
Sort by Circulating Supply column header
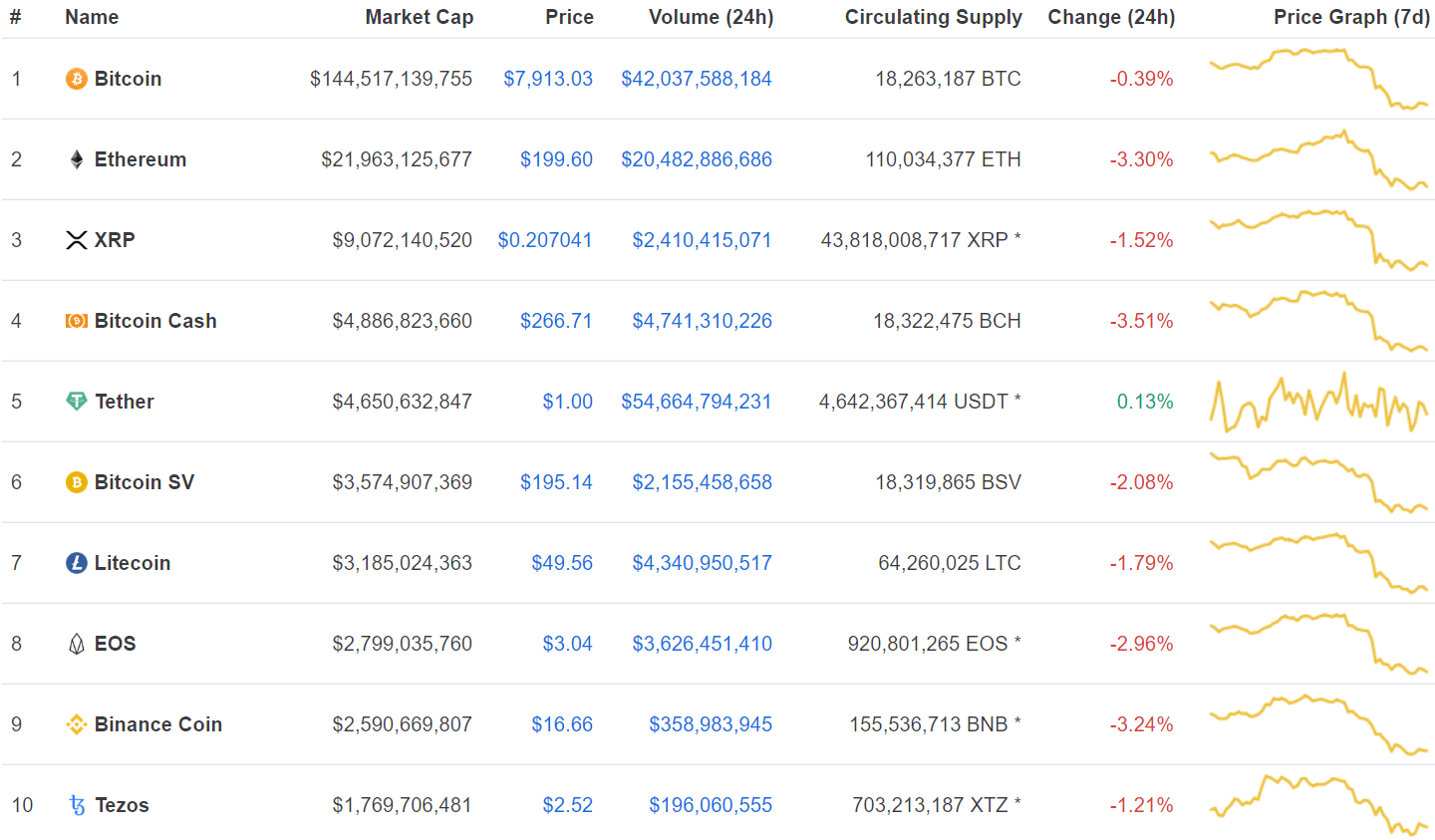(934, 17)
